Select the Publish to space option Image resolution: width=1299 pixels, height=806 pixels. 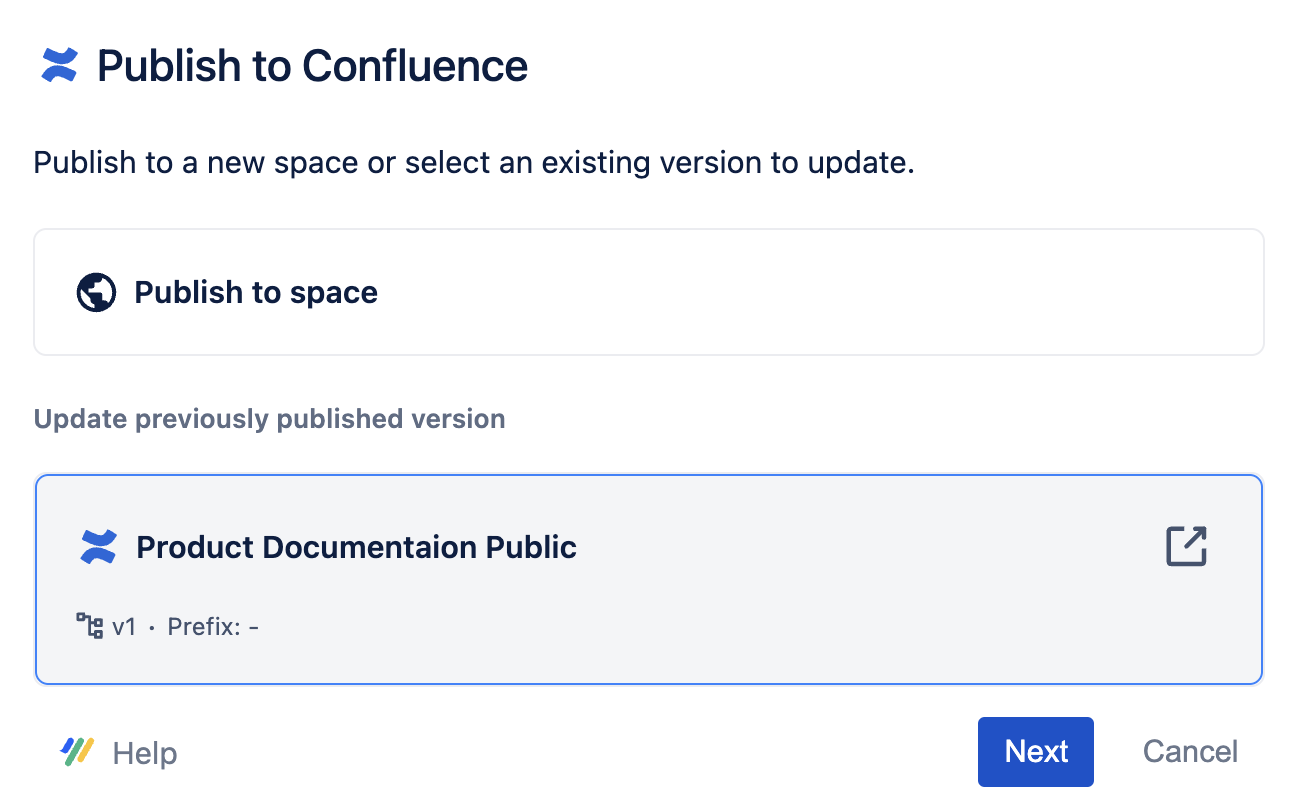(x=648, y=292)
